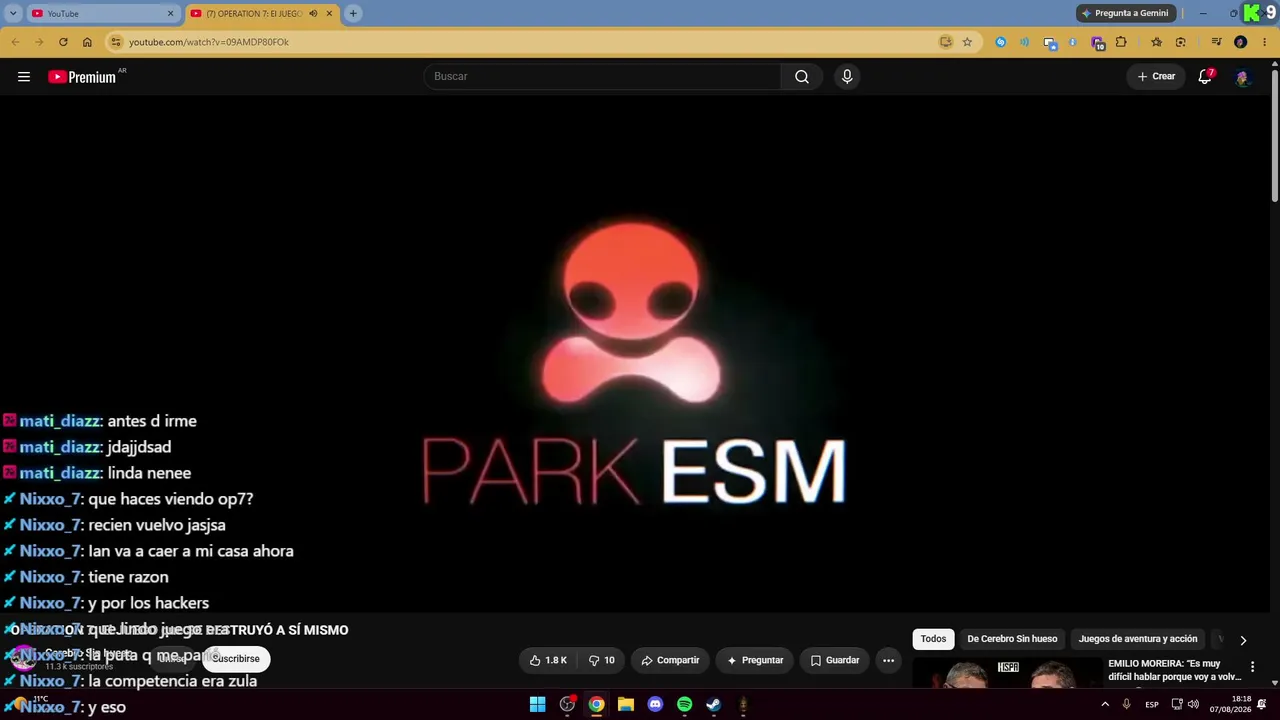Open taskbar volume control

pyautogui.click(x=1193, y=705)
